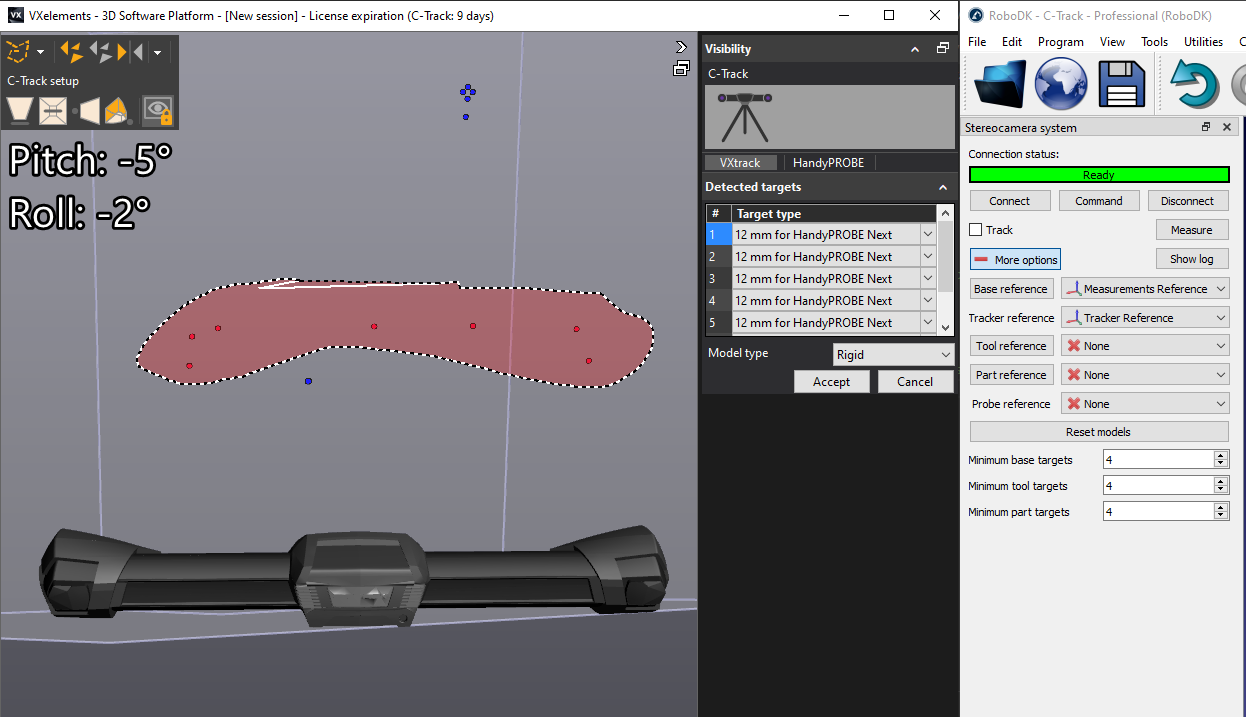Click RoboDK's globe connection icon
Screen dimensions: 1246x717
point(1060,84)
